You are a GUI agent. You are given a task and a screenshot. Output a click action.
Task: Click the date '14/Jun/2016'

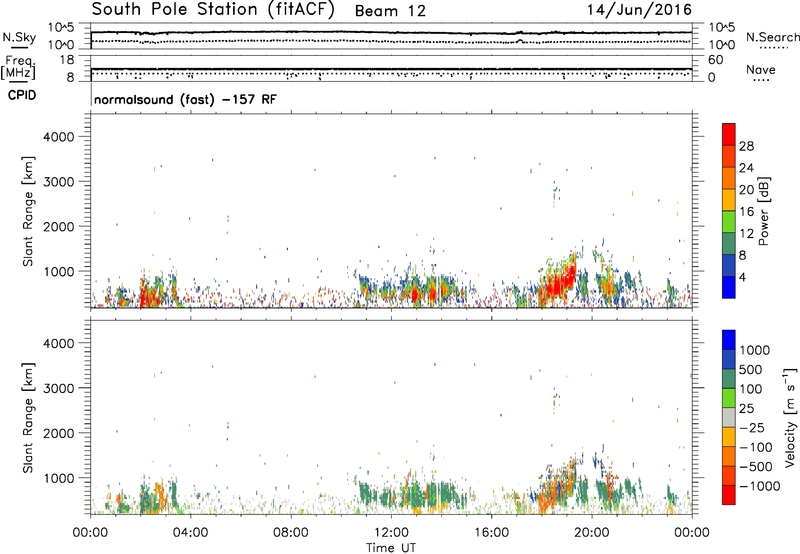[639, 10]
